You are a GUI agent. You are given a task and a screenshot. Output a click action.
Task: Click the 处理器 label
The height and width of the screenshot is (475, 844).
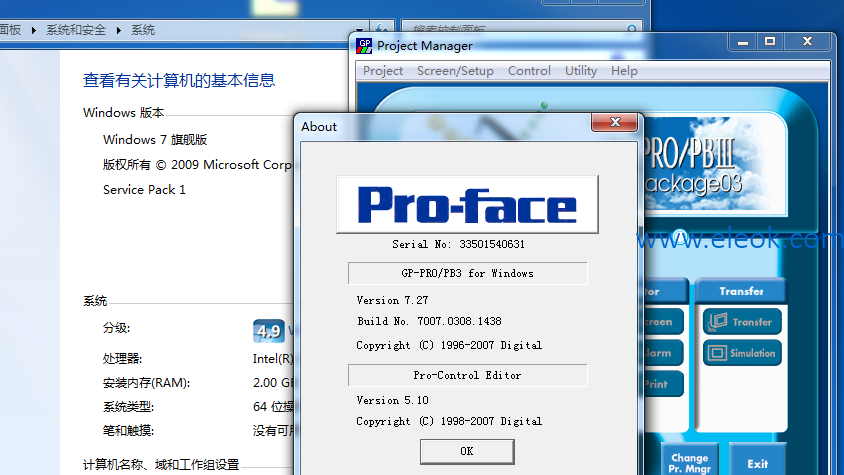point(122,359)
